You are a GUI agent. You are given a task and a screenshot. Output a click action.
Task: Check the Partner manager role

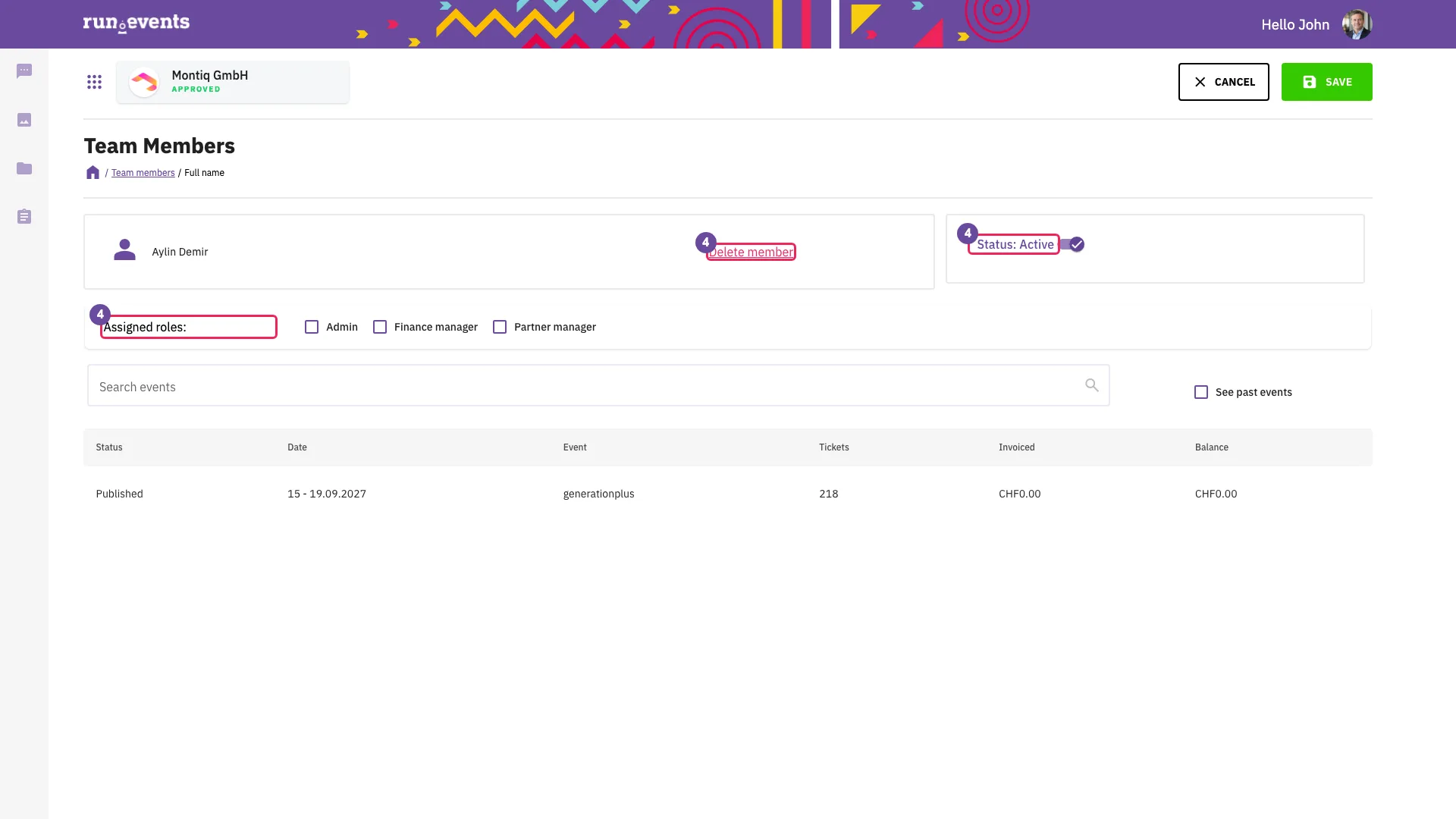pos(500,327)
